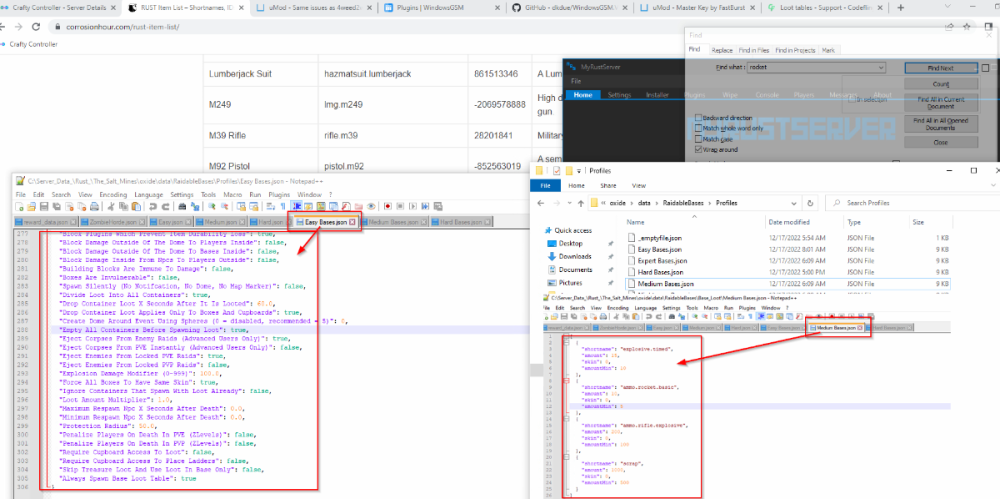
Task: Click Undo icon in left Notepad++ toolbar
Action: 153,206
